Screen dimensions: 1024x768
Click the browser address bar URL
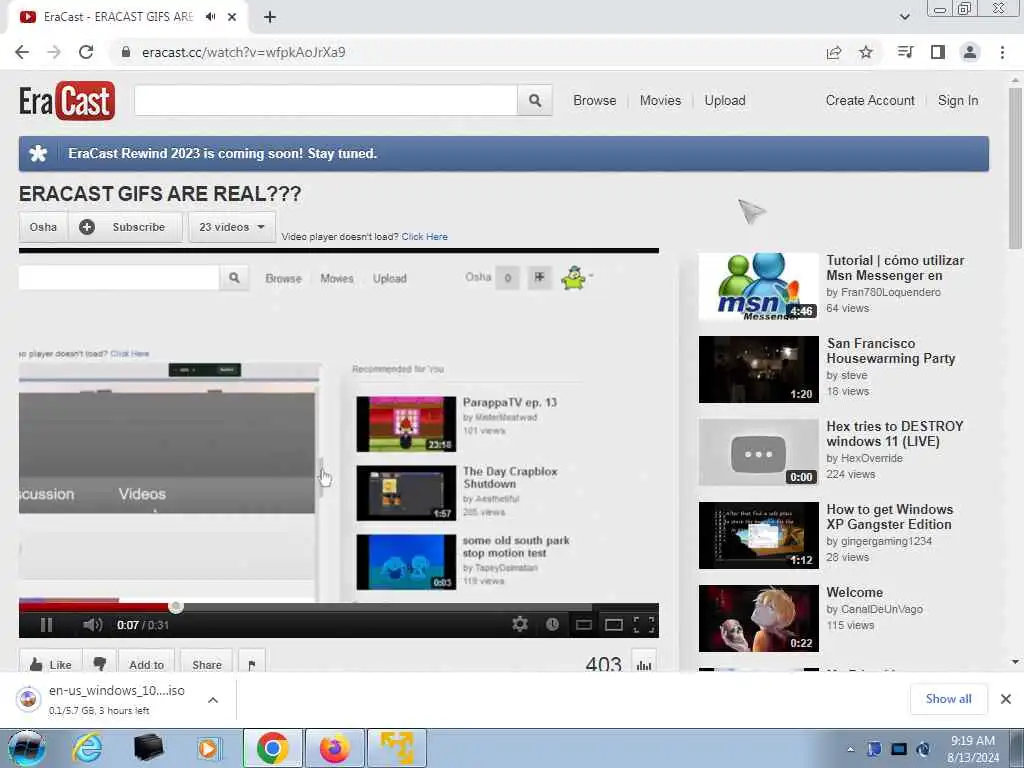[x=244, y=52]
